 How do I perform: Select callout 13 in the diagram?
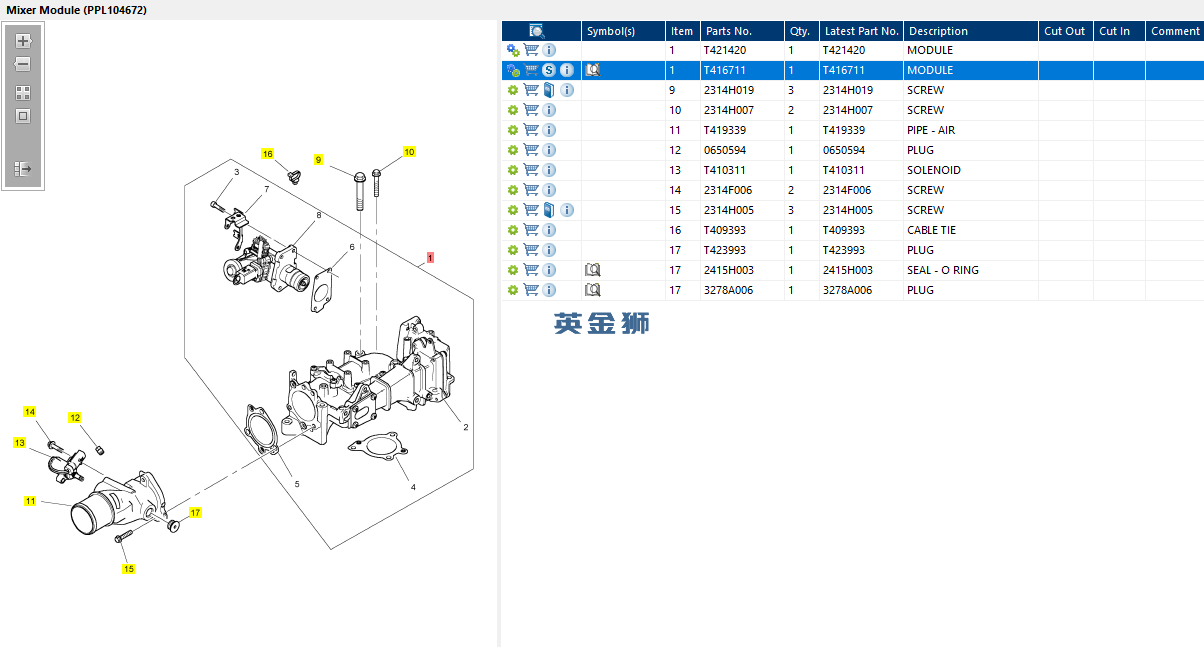point(19,442)
